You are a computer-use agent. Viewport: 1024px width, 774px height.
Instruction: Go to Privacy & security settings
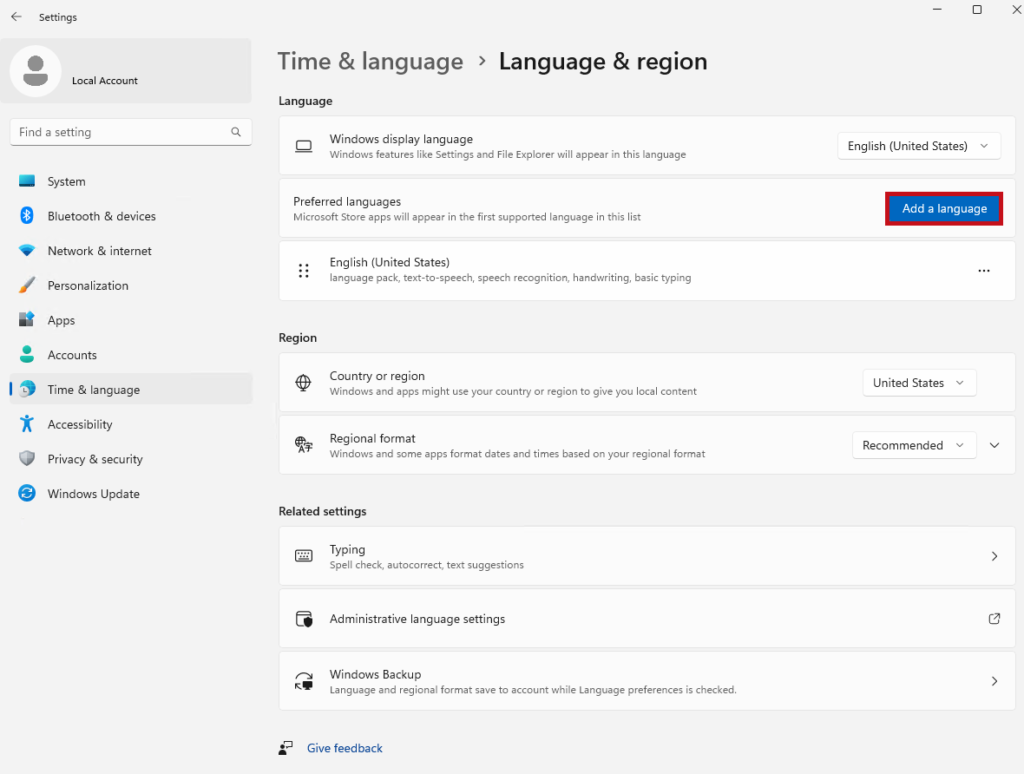(95, 459)
